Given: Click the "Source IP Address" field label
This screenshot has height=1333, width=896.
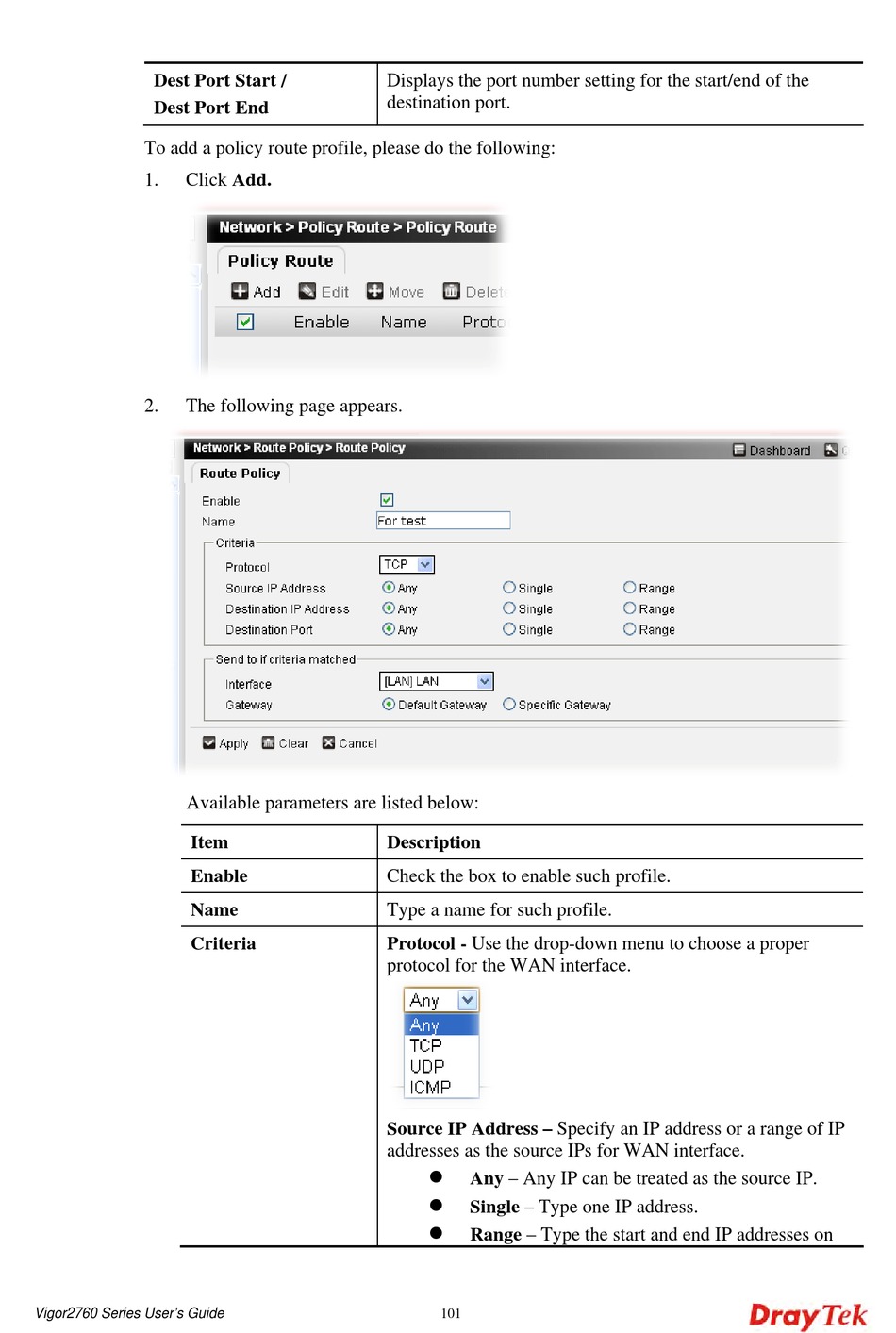Looking at the screenshot, I should click(x=275, y=588).
